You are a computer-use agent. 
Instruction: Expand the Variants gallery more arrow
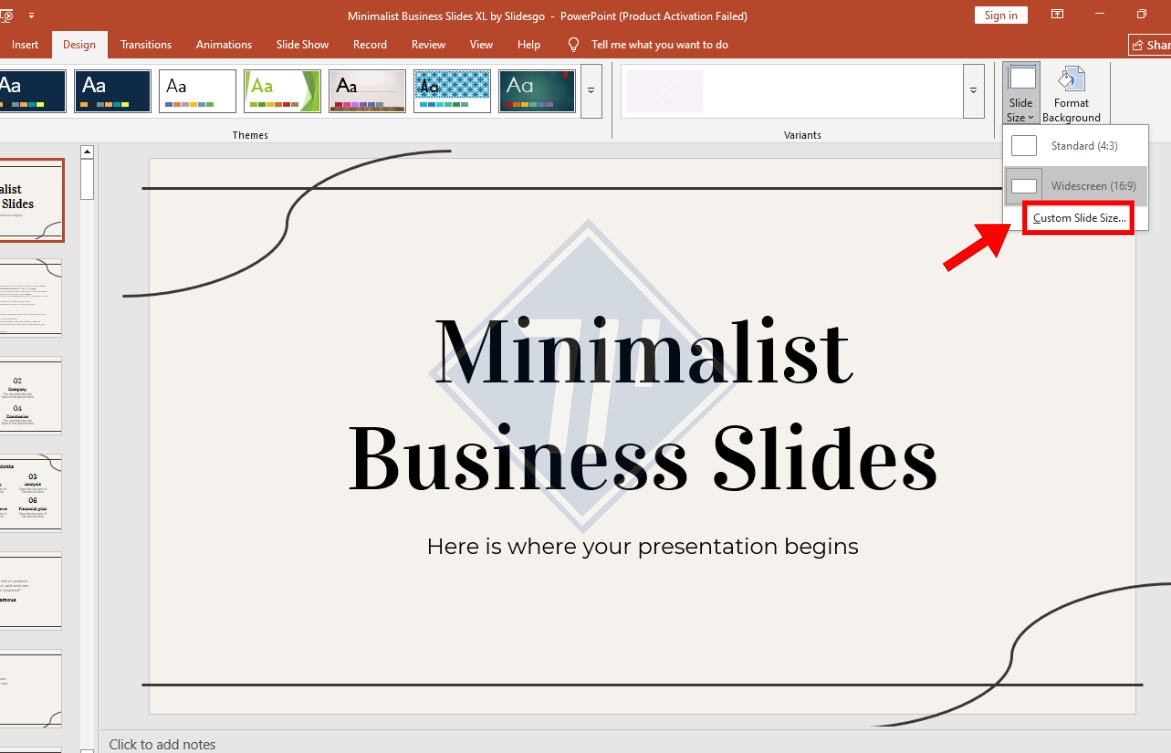pos(973,91)
